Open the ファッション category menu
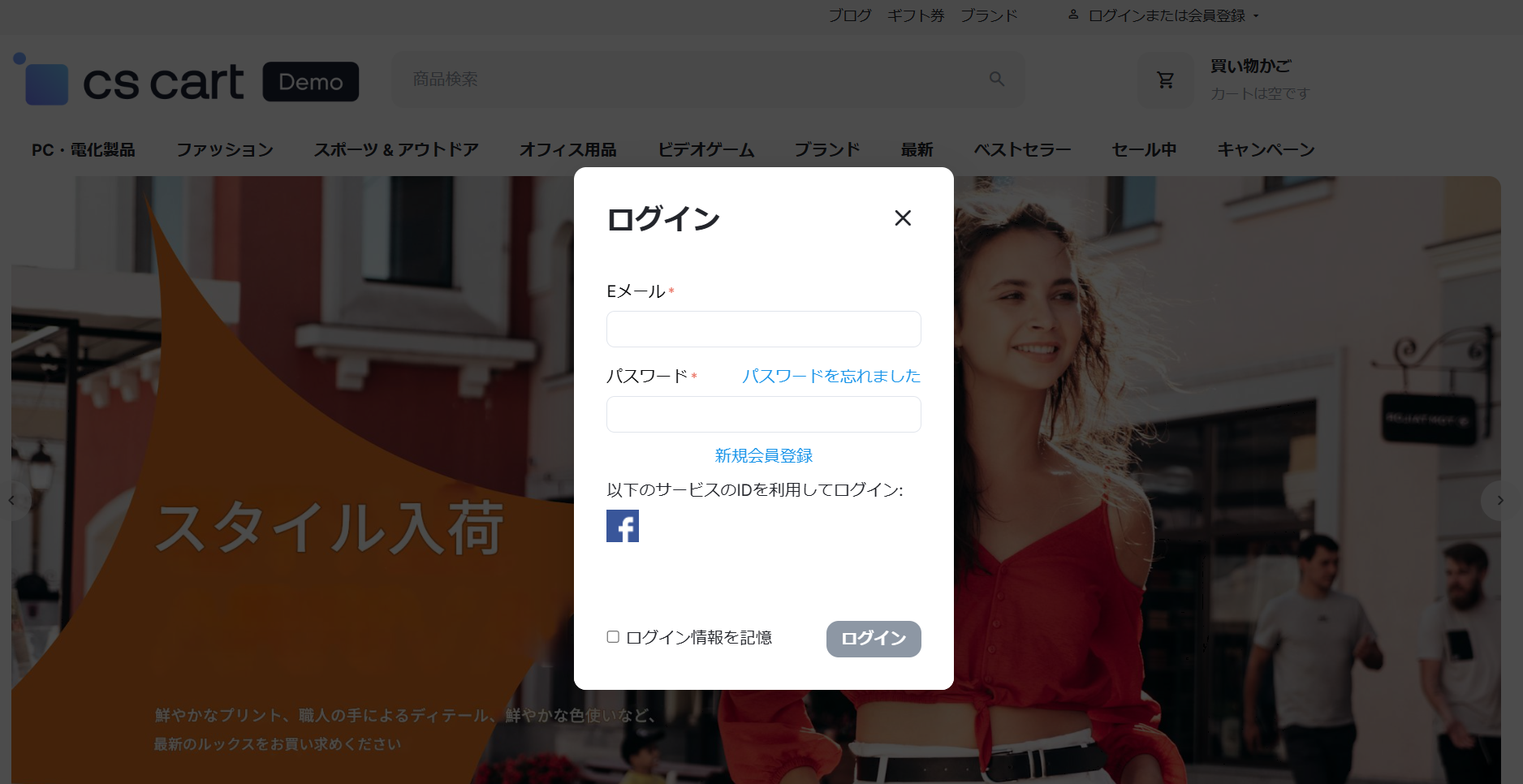The image size is (1523, 784). [x=225, y=150]
